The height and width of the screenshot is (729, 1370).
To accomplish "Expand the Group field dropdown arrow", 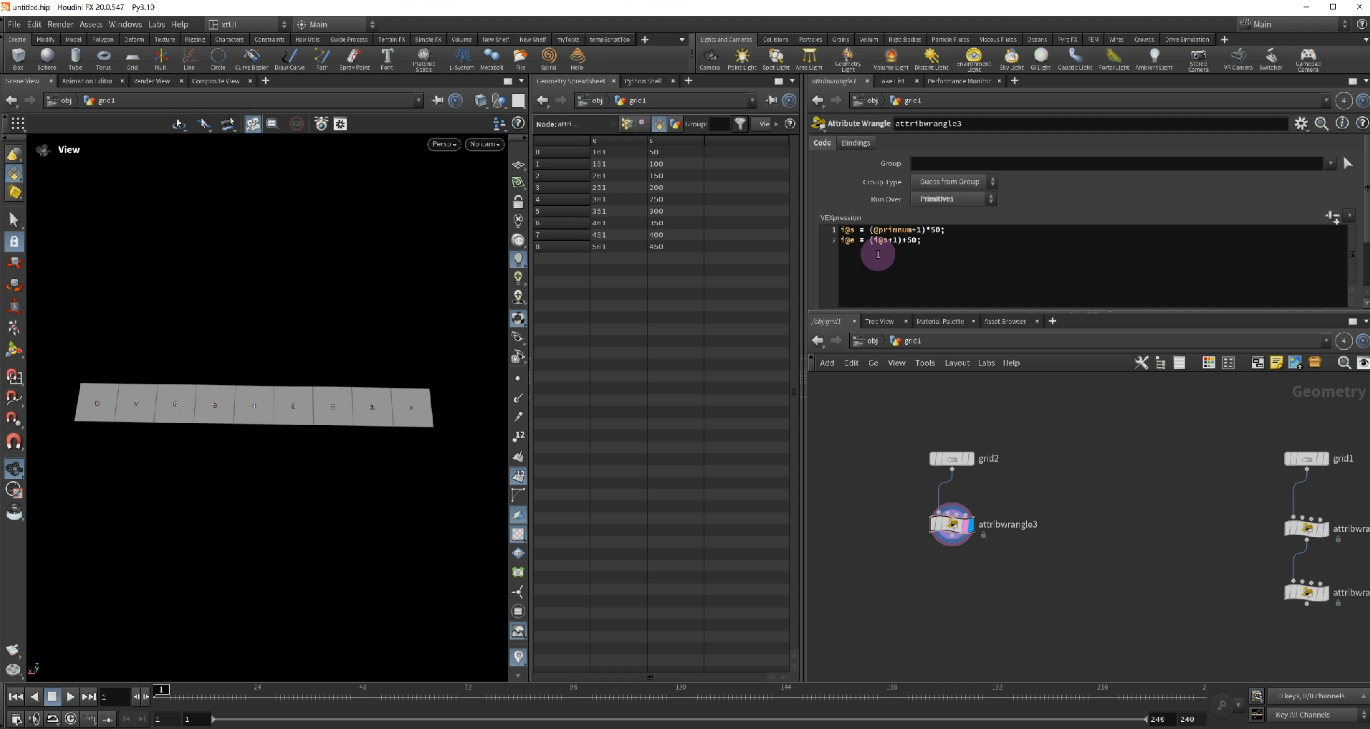I will (1330, 163).
